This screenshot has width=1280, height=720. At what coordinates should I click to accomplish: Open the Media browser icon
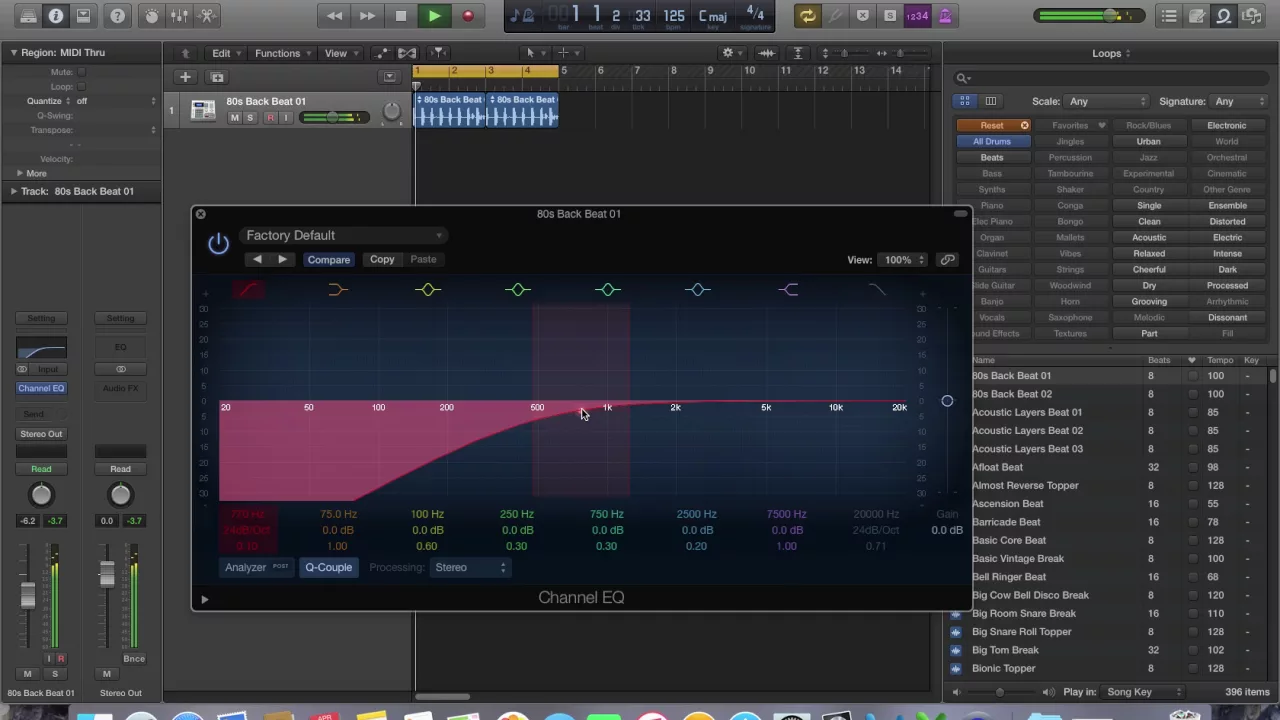click(1252, 16)
